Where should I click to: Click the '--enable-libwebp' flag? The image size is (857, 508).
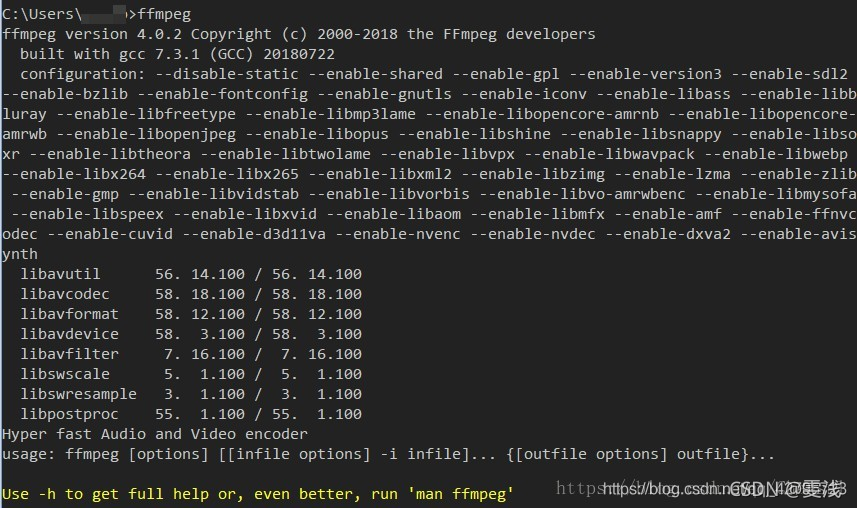[776, 154]
